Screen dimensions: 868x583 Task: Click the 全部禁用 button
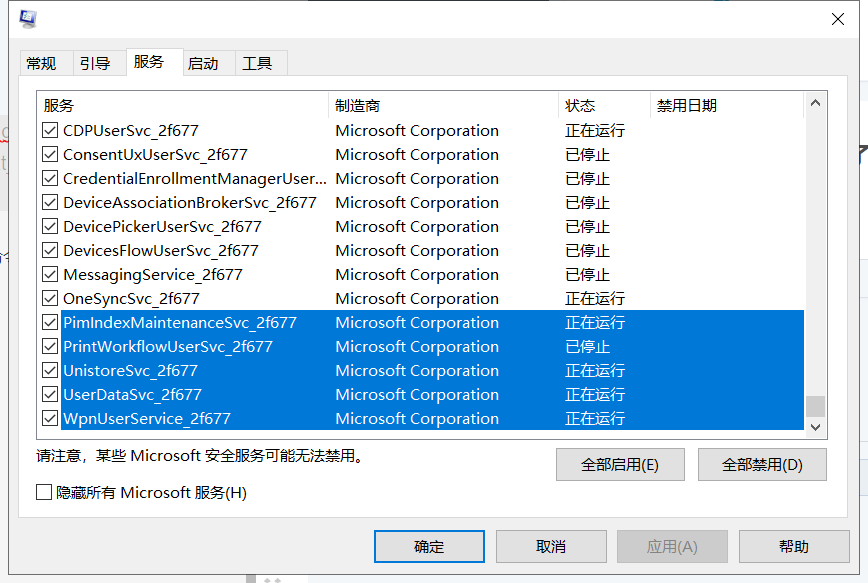762,464
